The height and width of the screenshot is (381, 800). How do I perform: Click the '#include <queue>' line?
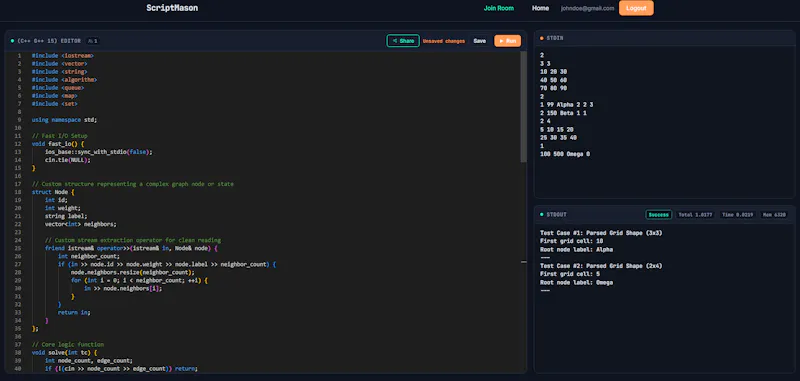(58, 88)
